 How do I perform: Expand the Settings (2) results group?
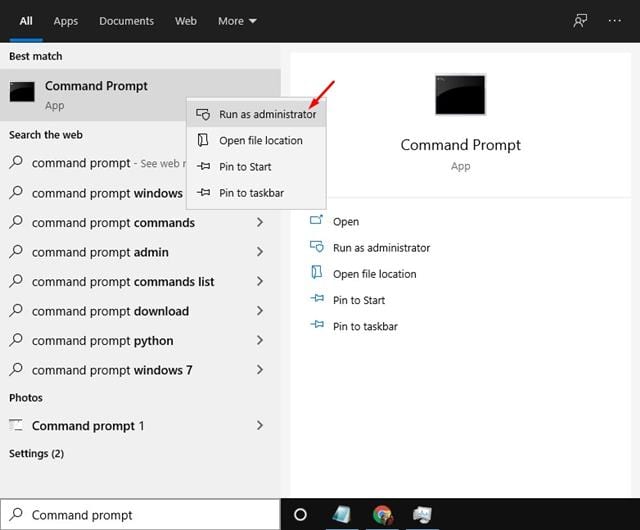pos(36,454)
